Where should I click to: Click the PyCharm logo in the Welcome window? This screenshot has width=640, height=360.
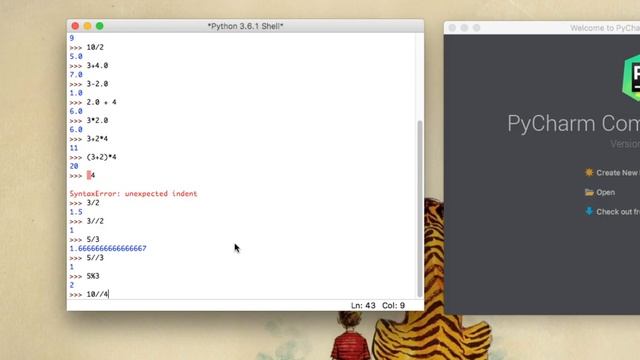click(x=631, y=78)
